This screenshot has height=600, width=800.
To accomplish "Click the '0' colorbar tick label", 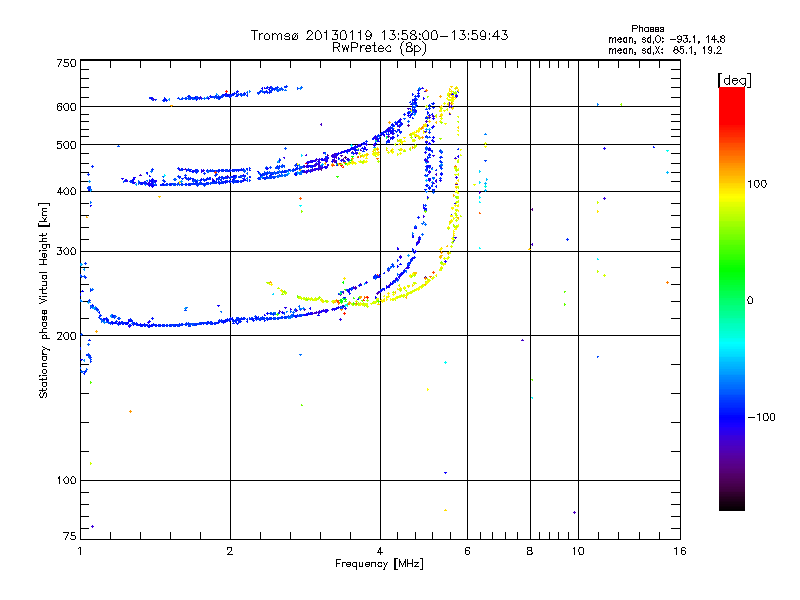I will point(750,301).
